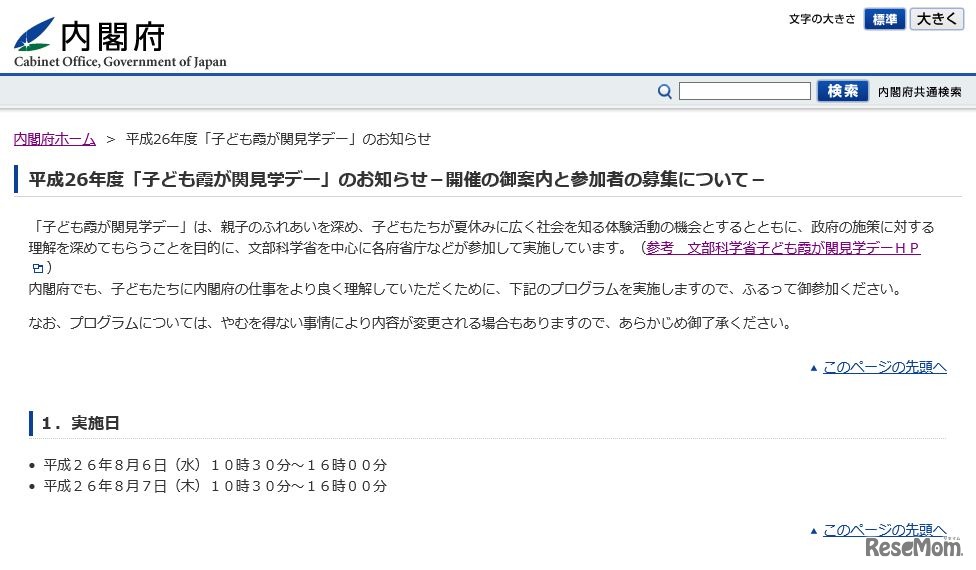Click Cabinet Office, Government of Japan text
Image resolution: width=976 pixels, height=570 pixels.
[x=120, y=62]
